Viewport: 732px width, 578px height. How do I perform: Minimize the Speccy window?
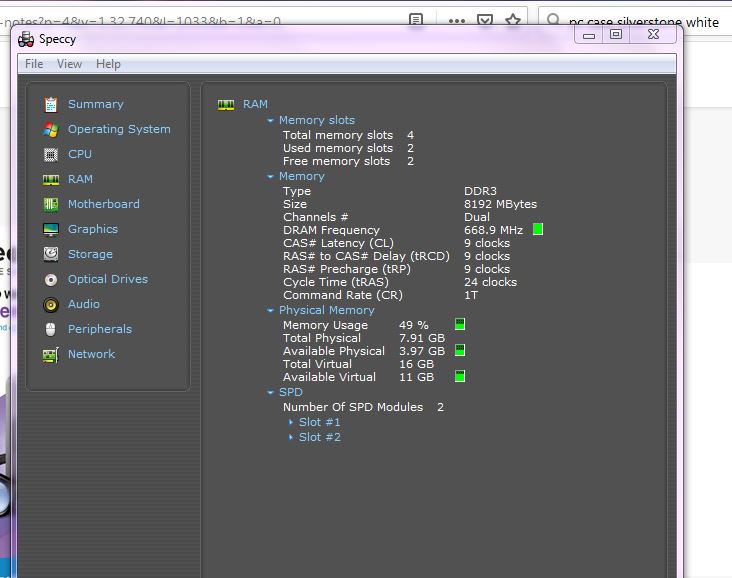589,35
